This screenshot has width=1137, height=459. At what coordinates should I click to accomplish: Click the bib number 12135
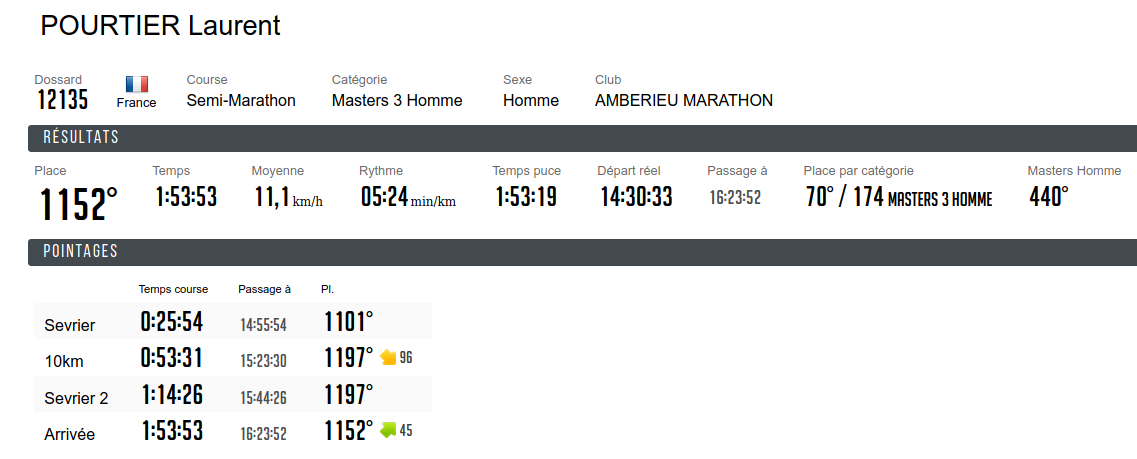[x=63, y=100]
